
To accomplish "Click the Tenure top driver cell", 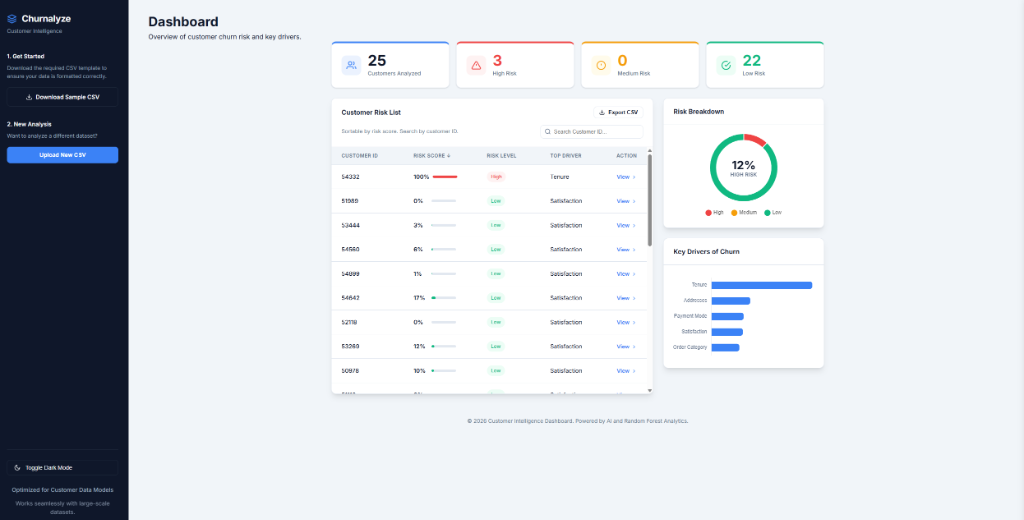I will tap(560, 177).
